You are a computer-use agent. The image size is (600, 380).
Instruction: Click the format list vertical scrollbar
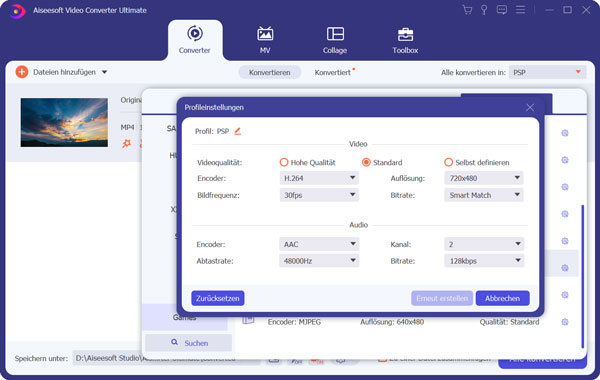click(582, 276)
